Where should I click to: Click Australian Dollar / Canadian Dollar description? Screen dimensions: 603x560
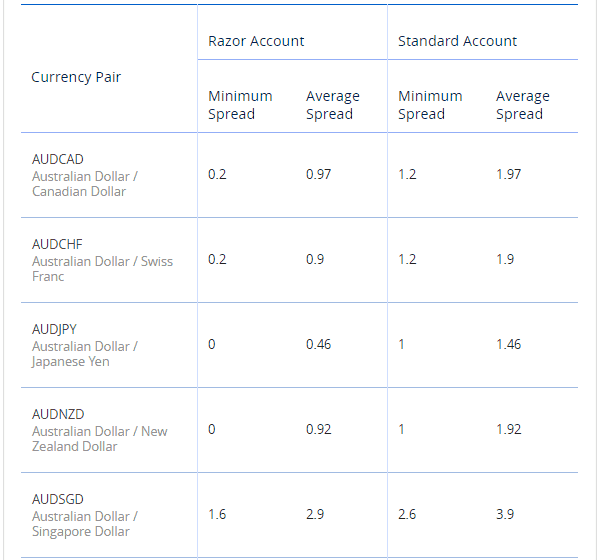(x=85, y=184)
